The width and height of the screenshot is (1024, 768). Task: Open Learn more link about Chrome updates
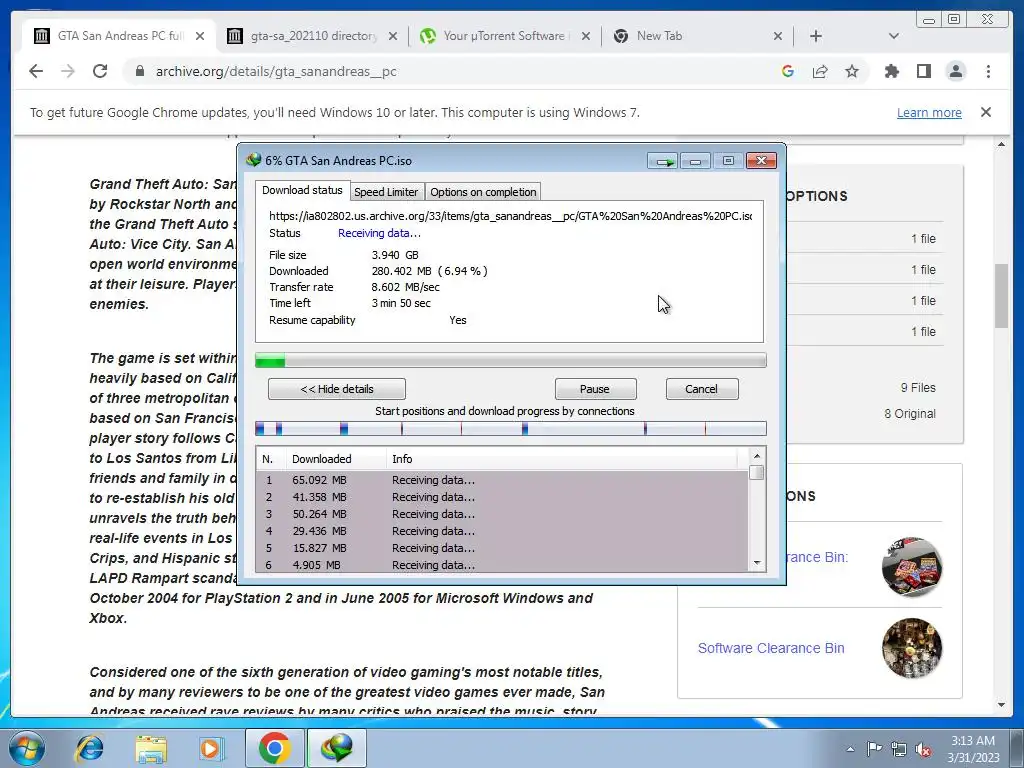tap(929, 112)
